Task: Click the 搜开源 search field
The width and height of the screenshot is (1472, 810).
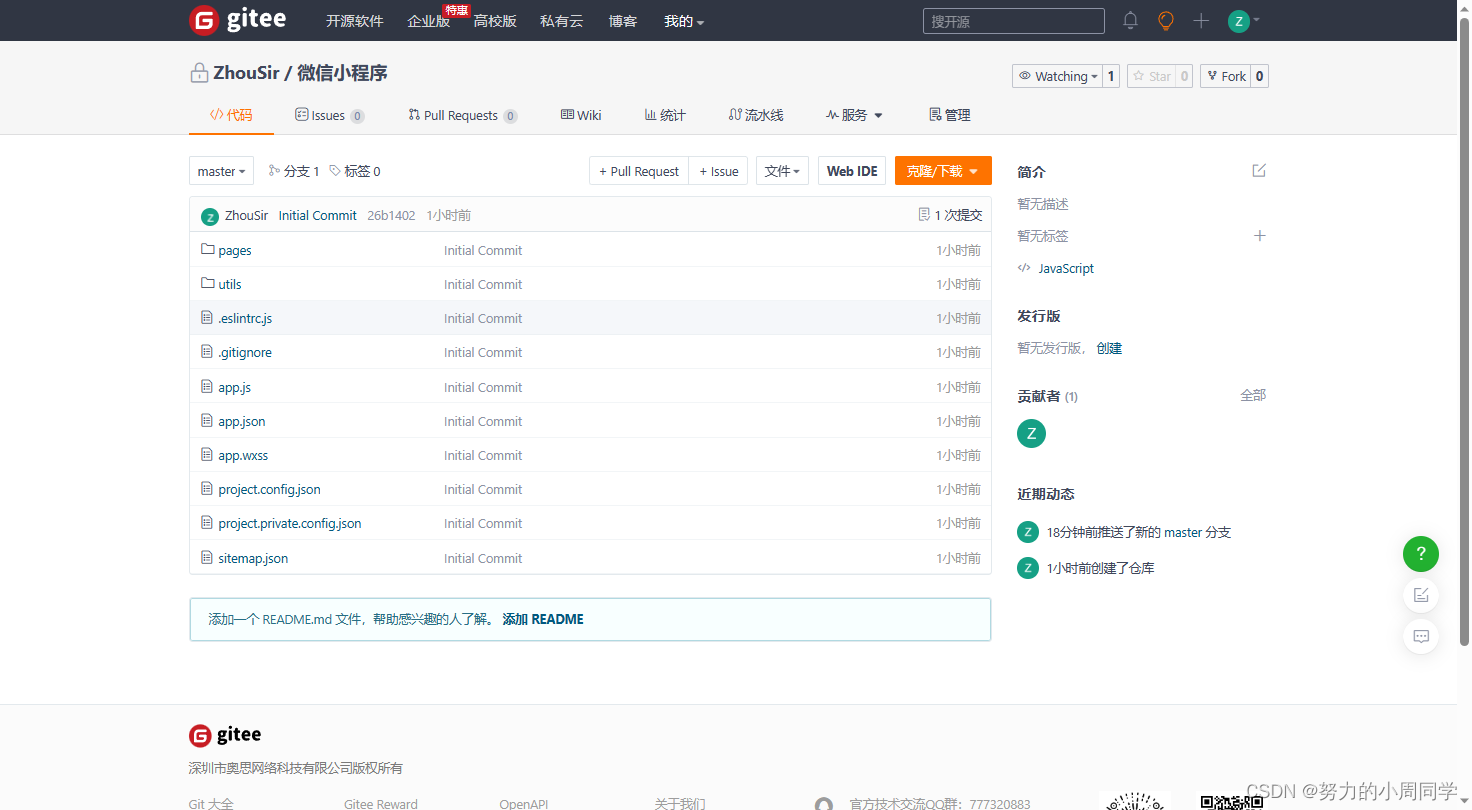Action: (1013, 21)
